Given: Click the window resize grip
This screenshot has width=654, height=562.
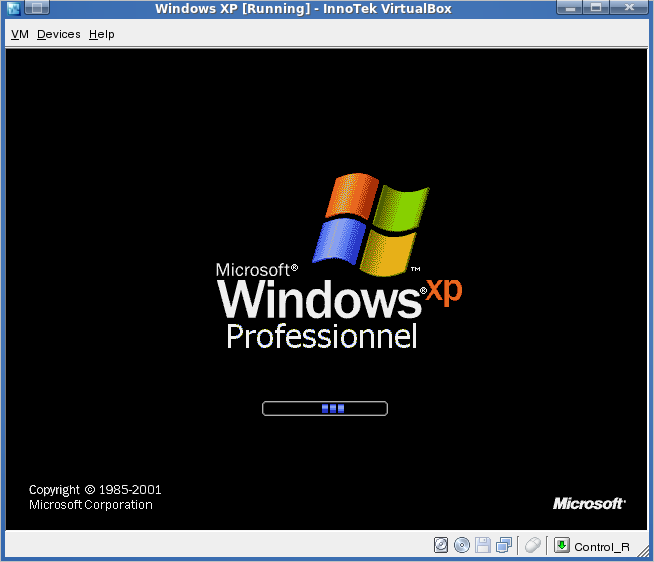Looking at the screenshot, I should [x=646, y=554].
